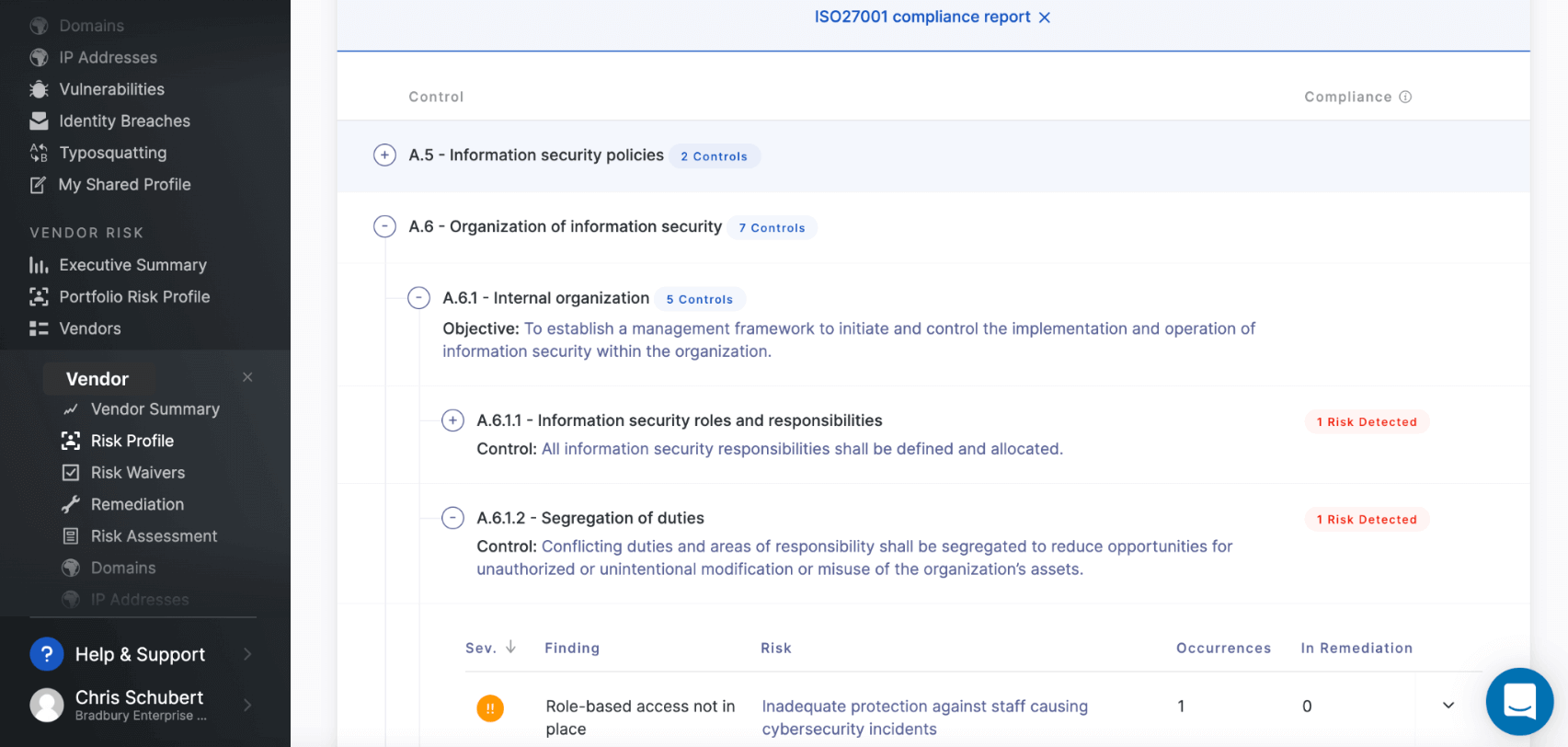Click the Risk column header

click(776, 648)
